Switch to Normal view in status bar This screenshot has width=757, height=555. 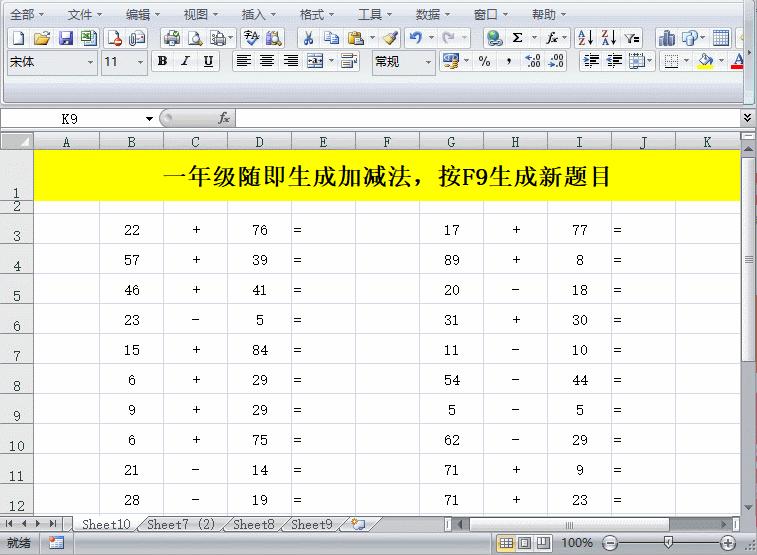[506, 543]
